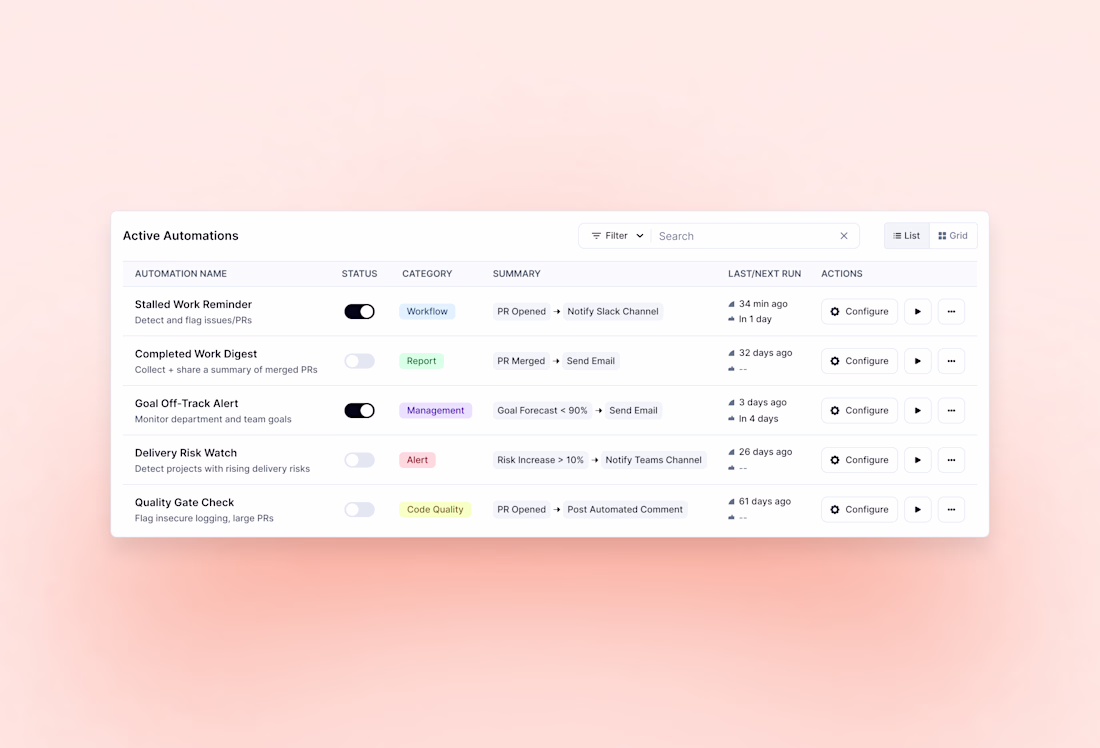This screenshot has width=1100, height=748.
Task: Click the Post Automated Comment chip
Action: (x=625, y=509)
